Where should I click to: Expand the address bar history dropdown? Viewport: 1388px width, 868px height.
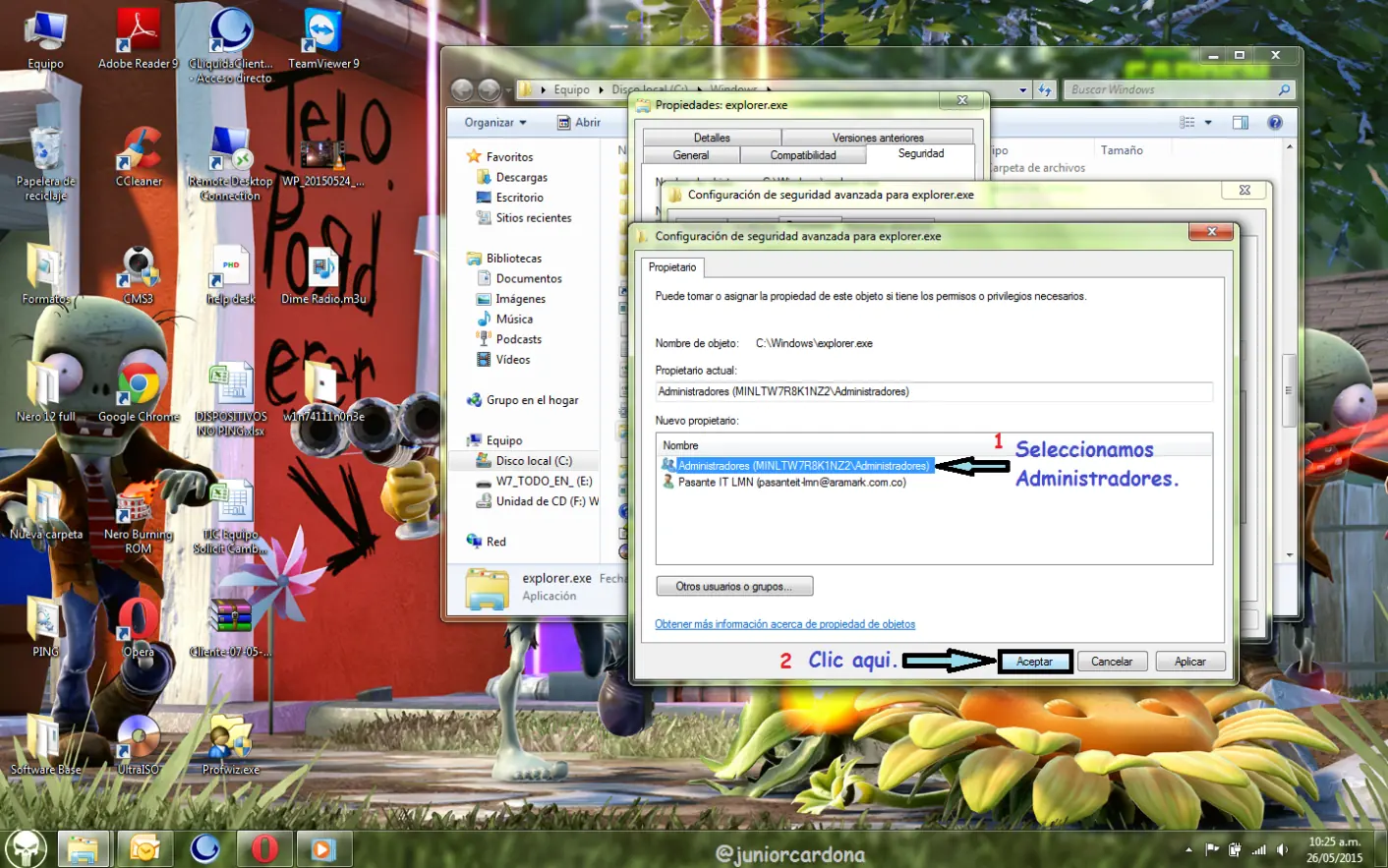point(1023,89)
